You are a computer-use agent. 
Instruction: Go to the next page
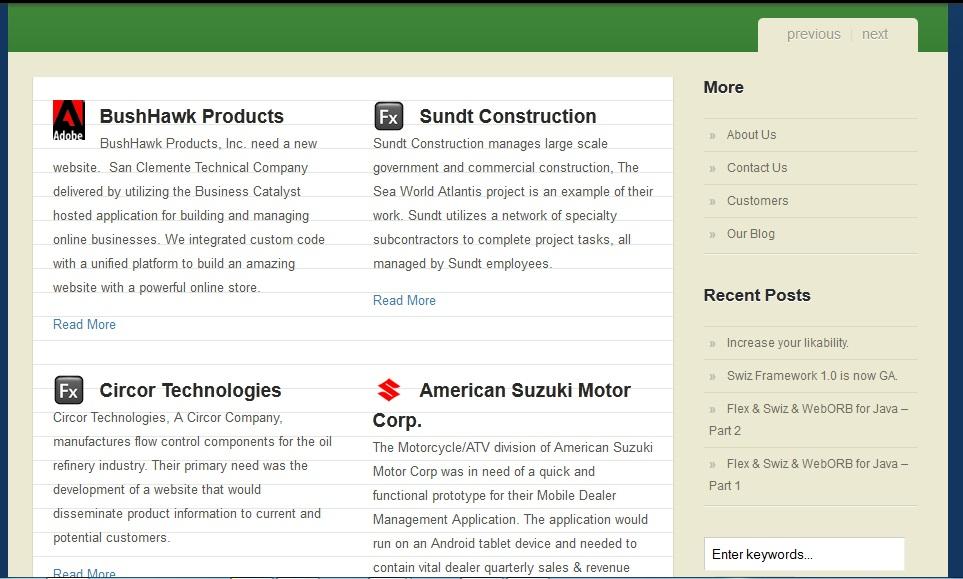coord(875,34)
